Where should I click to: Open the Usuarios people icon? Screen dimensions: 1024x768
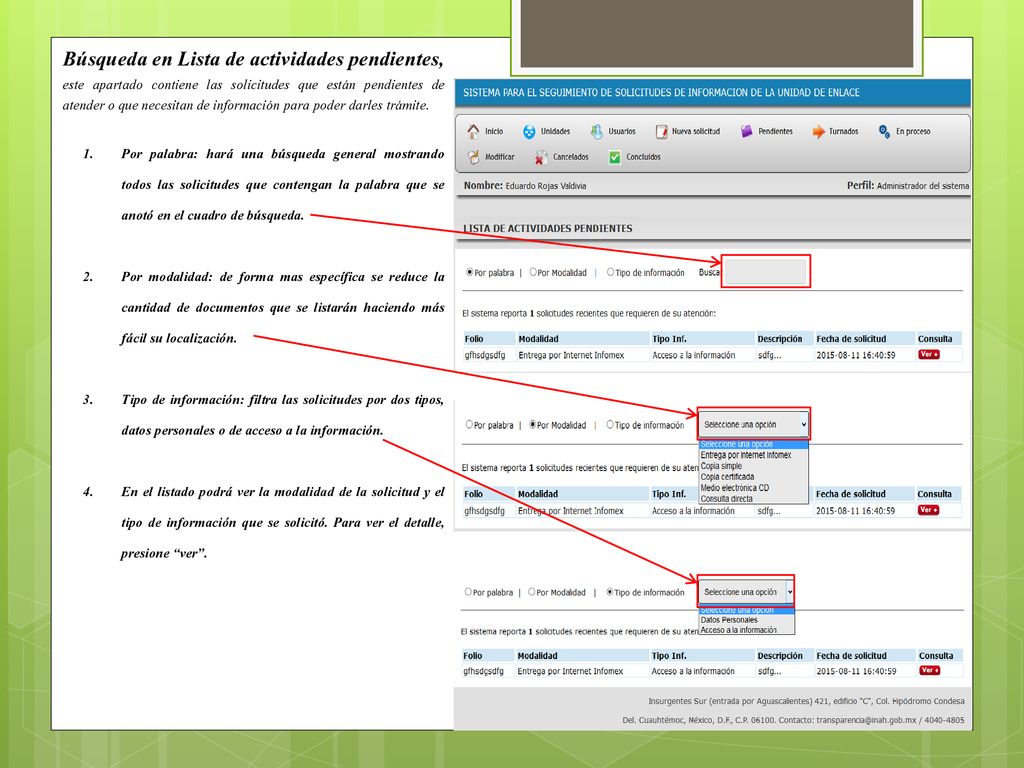point(597,132)
